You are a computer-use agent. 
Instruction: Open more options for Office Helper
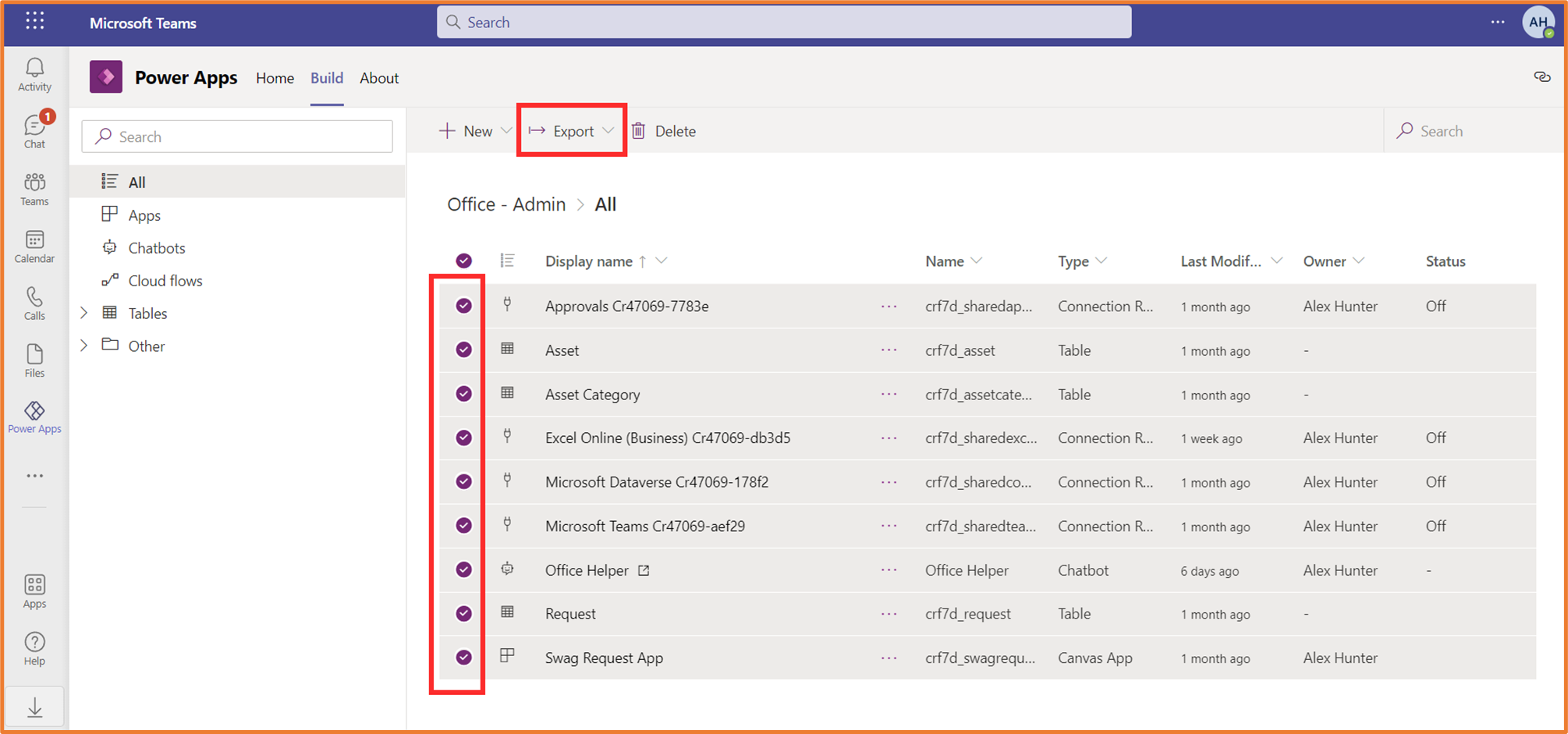click(x=889, y=570)
